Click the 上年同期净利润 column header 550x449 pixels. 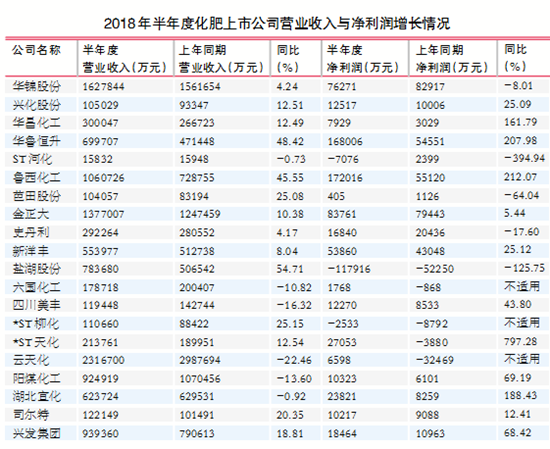coord(452,59)
